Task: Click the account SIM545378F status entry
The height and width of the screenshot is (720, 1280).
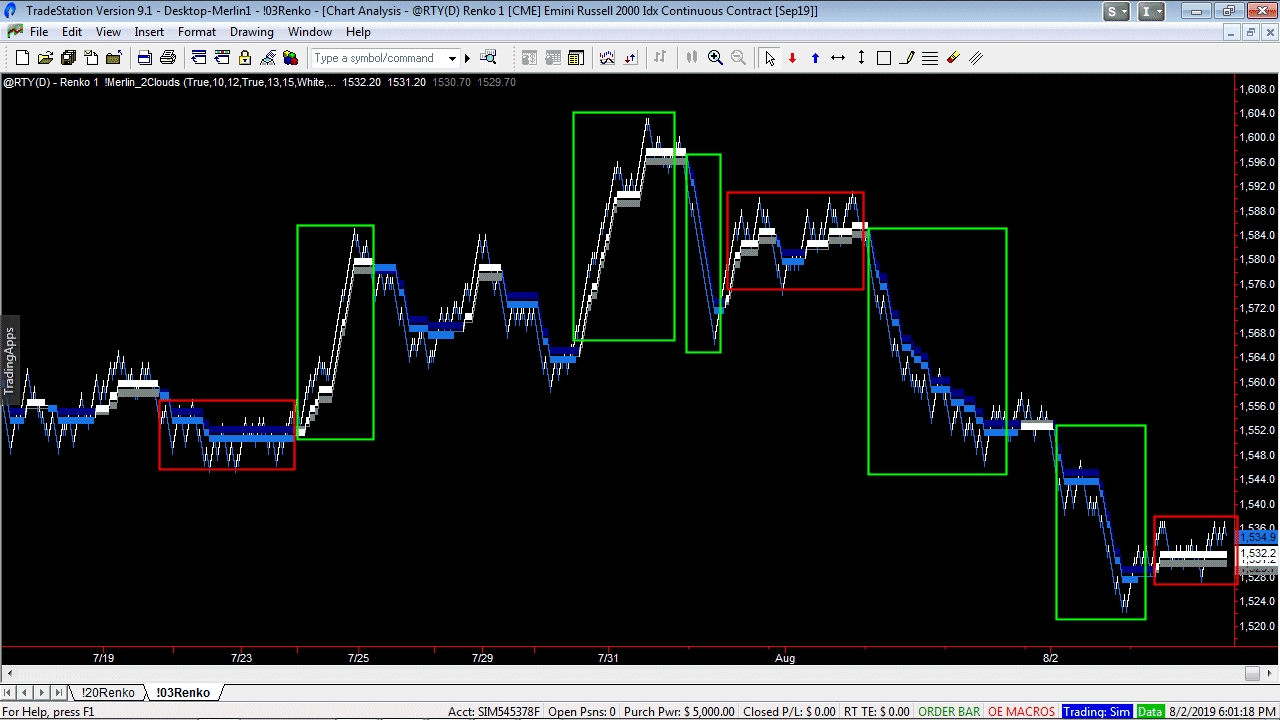Action: [493, 712]
